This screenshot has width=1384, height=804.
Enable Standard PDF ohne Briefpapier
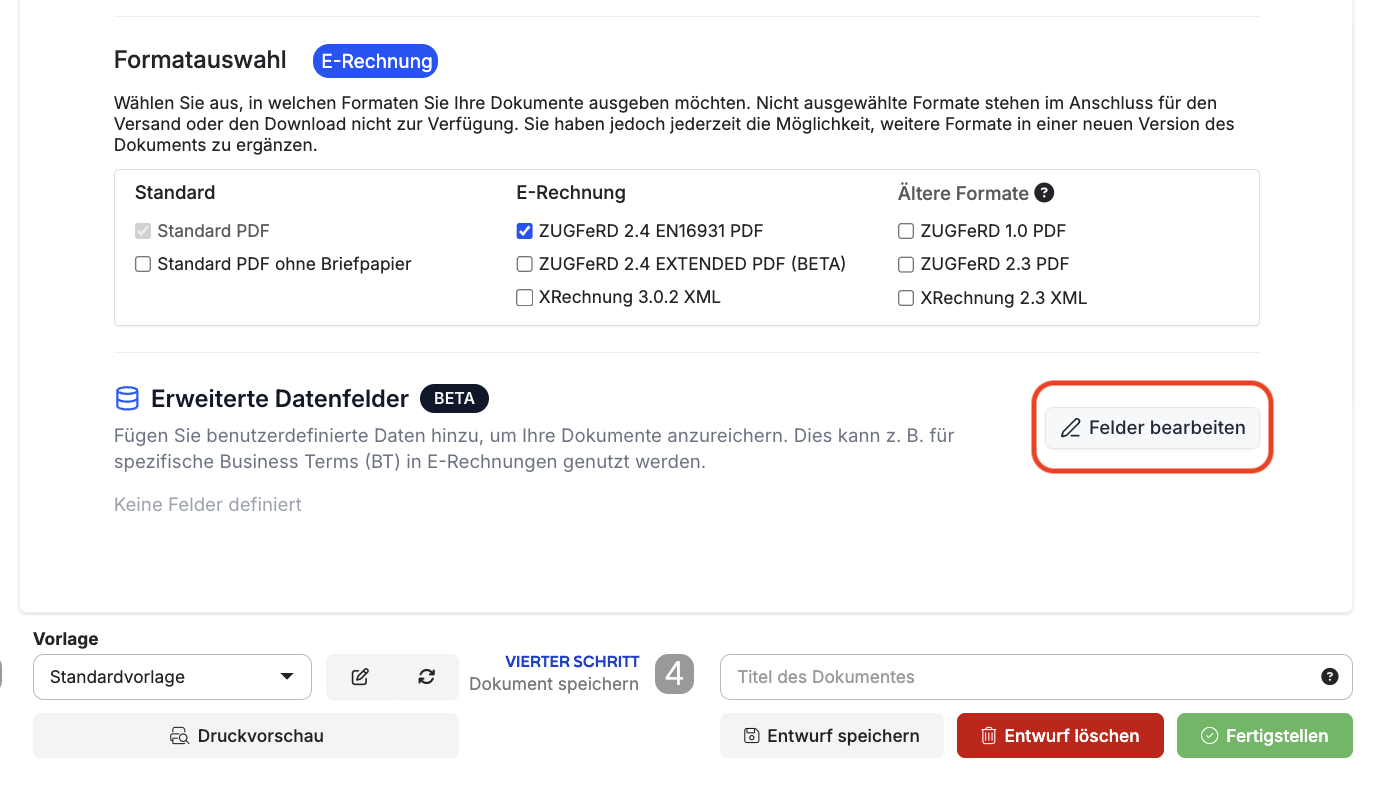[143, 264]
